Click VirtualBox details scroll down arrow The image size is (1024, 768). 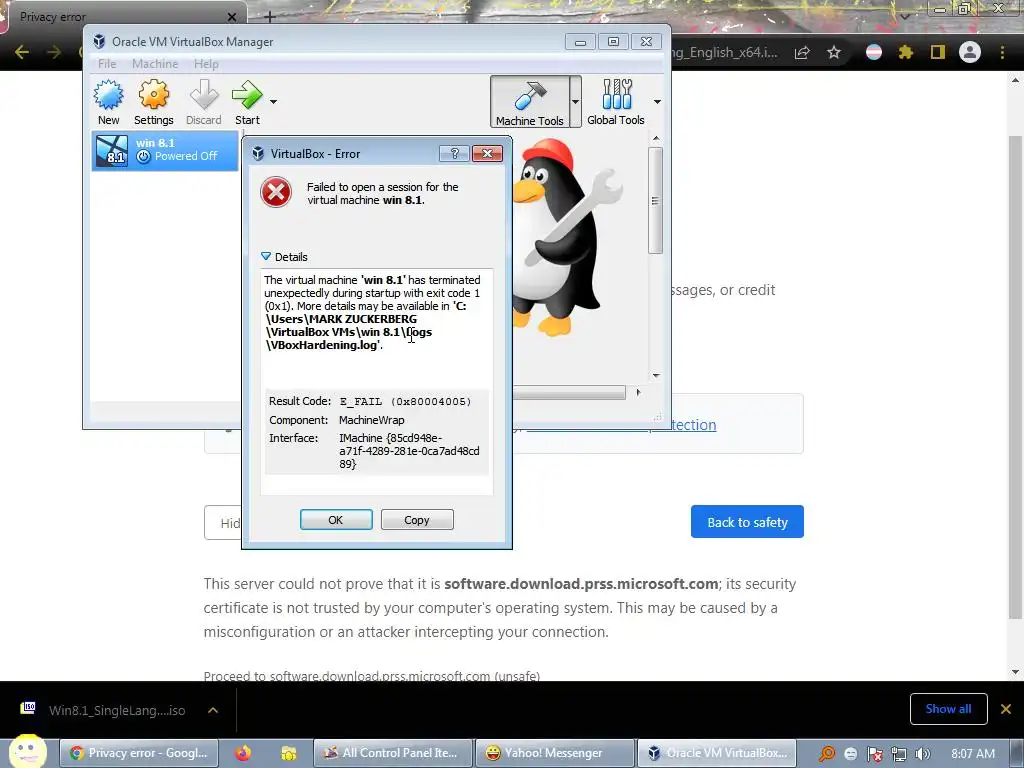656,376
